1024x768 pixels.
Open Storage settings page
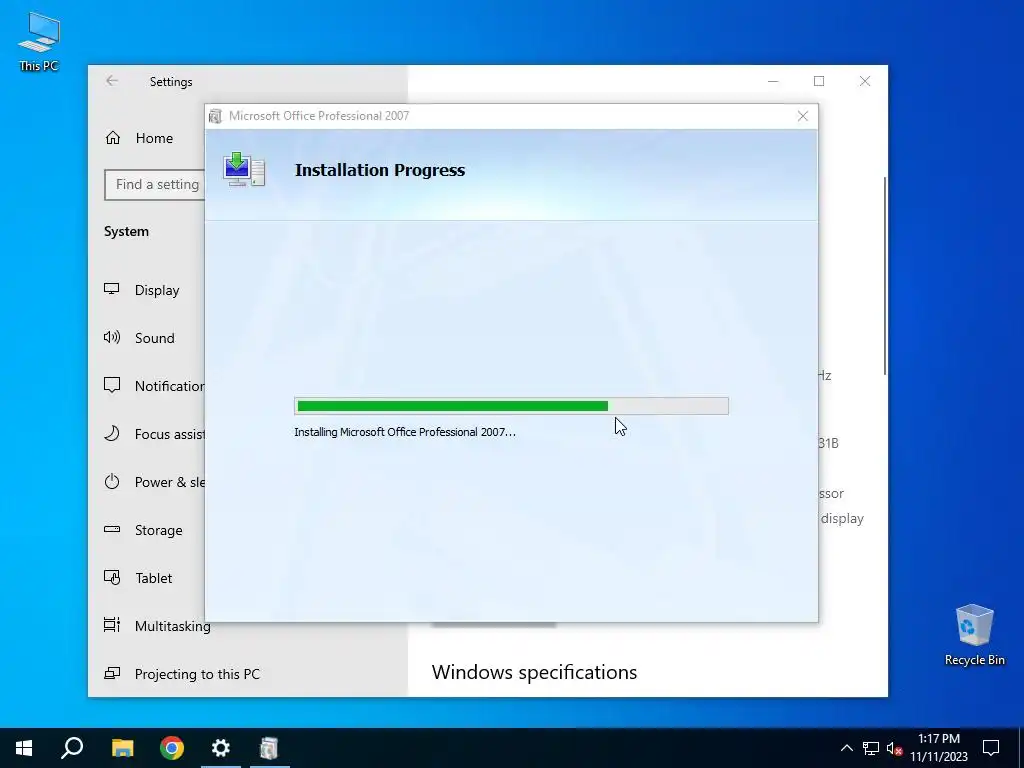(159, 530)
